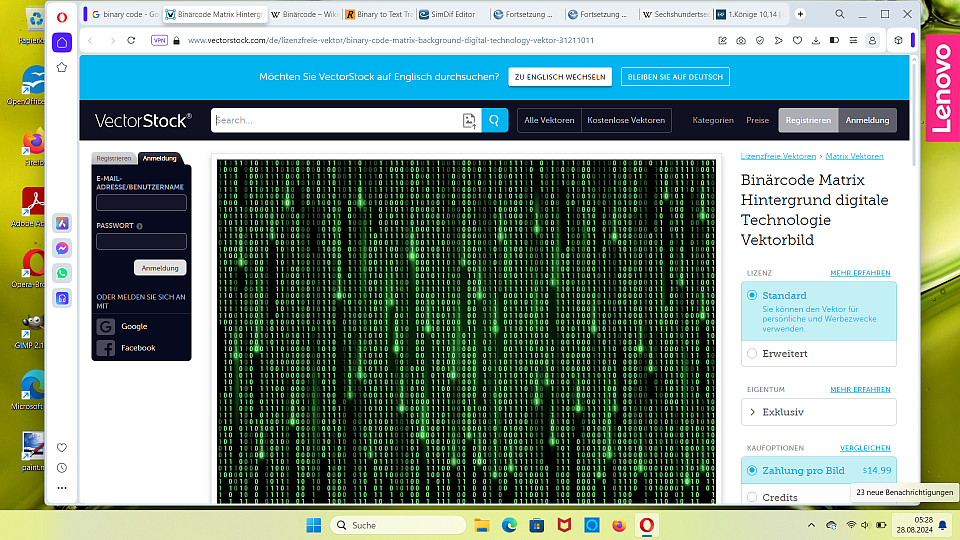
Task: Toggle the VPN badge in address bar
Action: pyautogui.click(x=159, y=40)
